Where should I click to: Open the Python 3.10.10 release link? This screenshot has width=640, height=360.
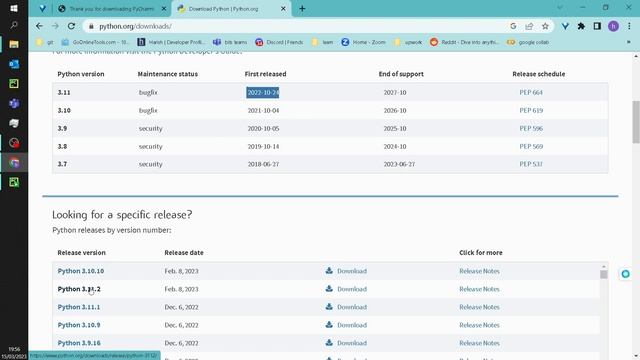(81, 271)
